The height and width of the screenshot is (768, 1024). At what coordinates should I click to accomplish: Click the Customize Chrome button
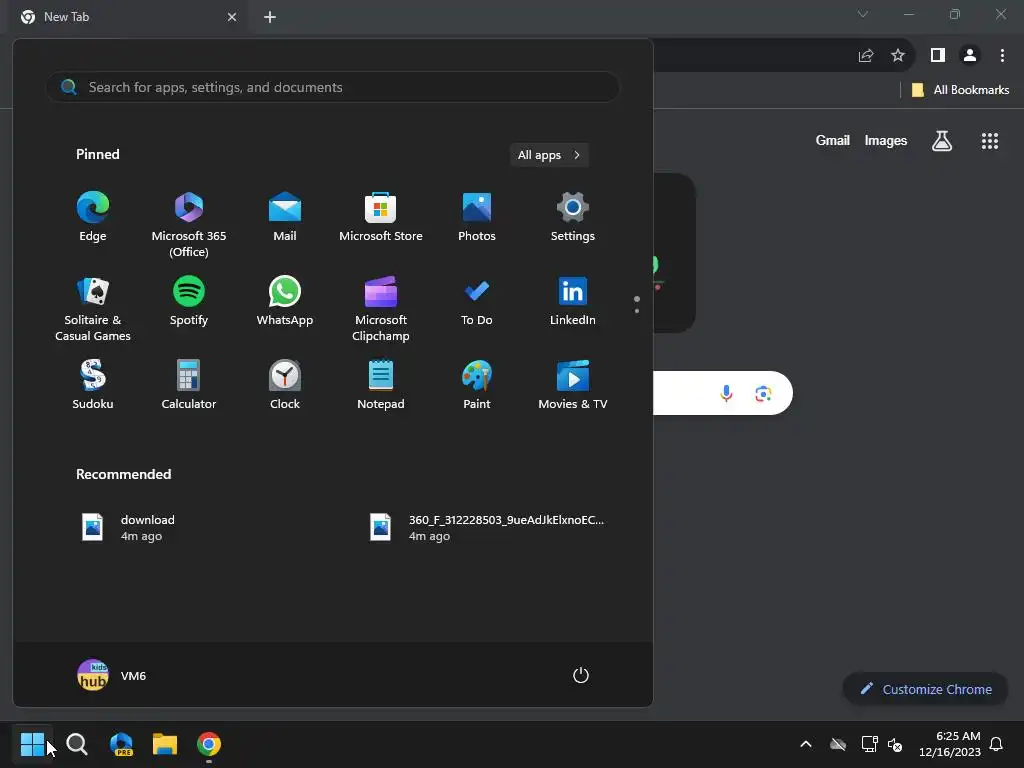[x=925, y=689]
